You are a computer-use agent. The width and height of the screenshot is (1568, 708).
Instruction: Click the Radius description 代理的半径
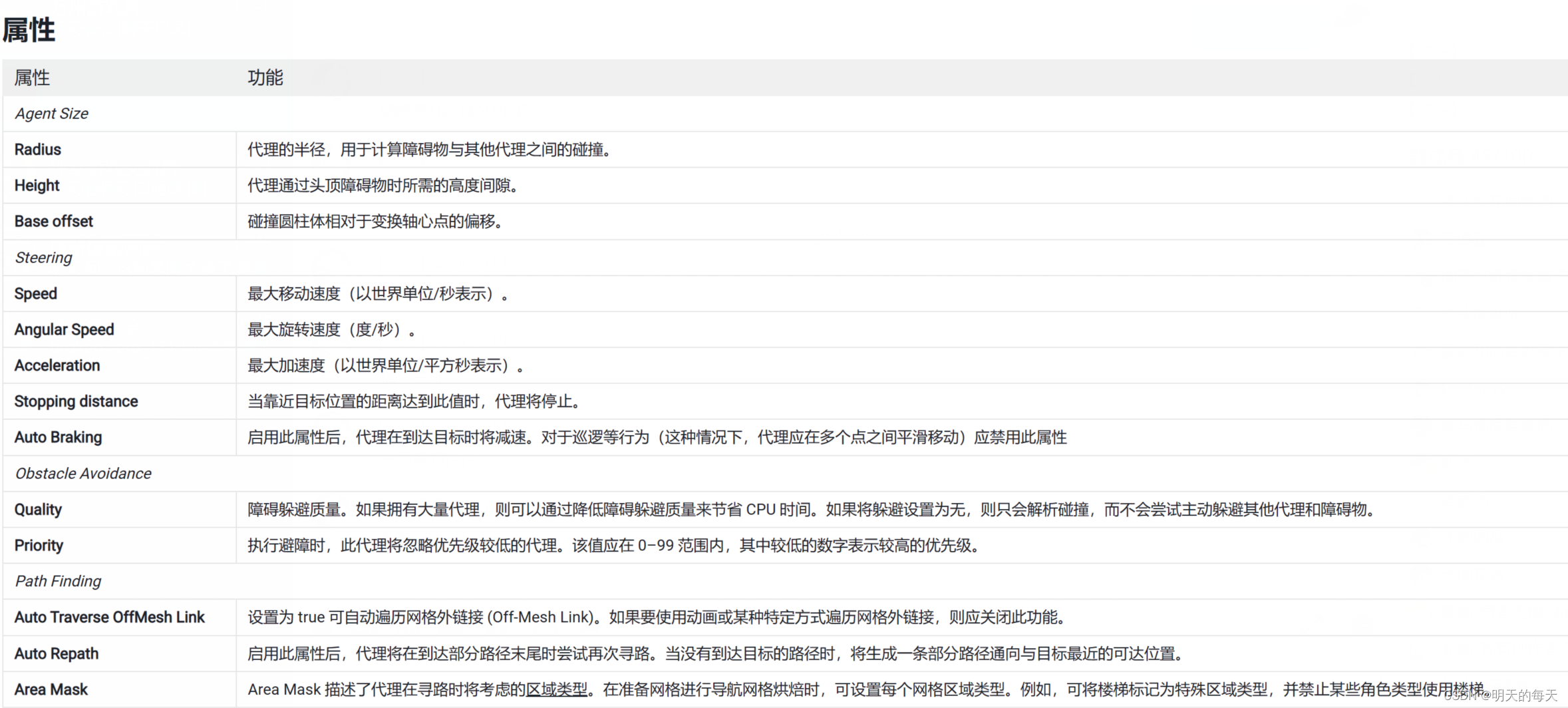tap(430, 150)
